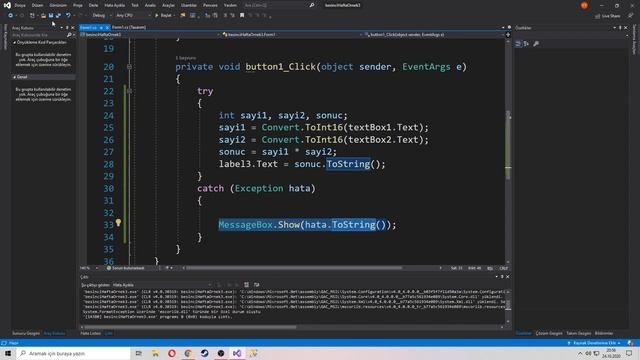Open the zoom percentage dropdown in editor

click(90, 268)
